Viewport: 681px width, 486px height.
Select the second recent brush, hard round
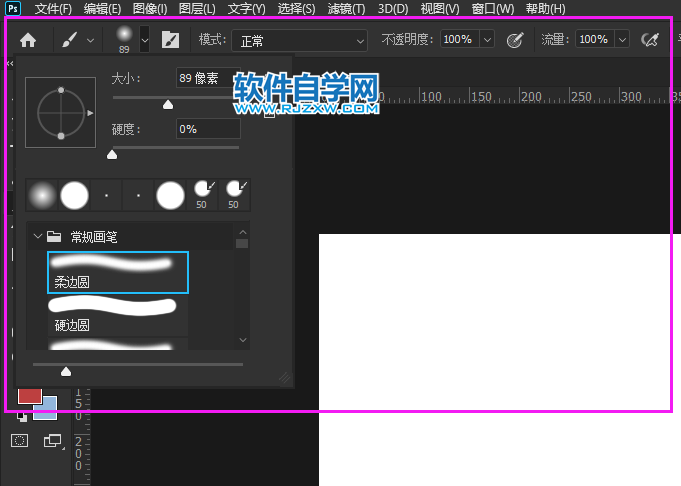[74, 195]
